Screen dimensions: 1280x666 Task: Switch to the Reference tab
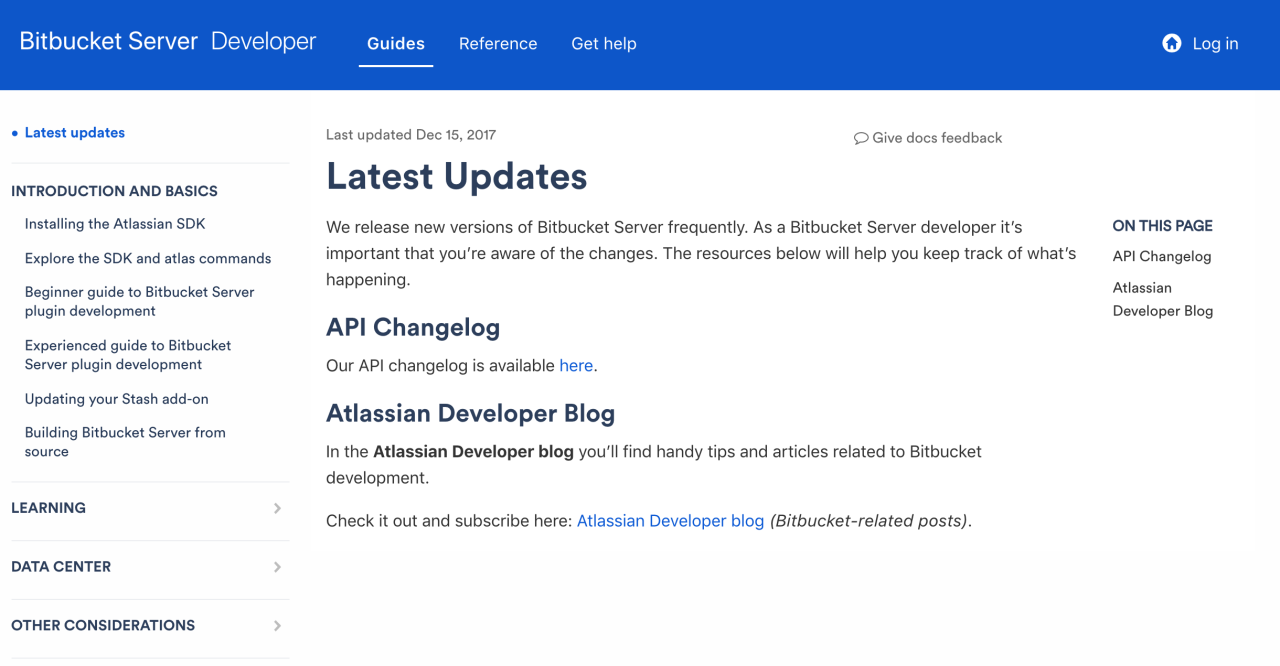click(498, 44)
